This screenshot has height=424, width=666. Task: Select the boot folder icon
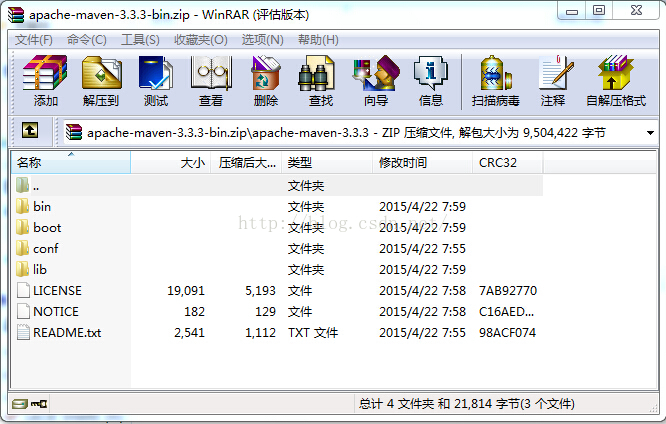[x=22, y=227]
